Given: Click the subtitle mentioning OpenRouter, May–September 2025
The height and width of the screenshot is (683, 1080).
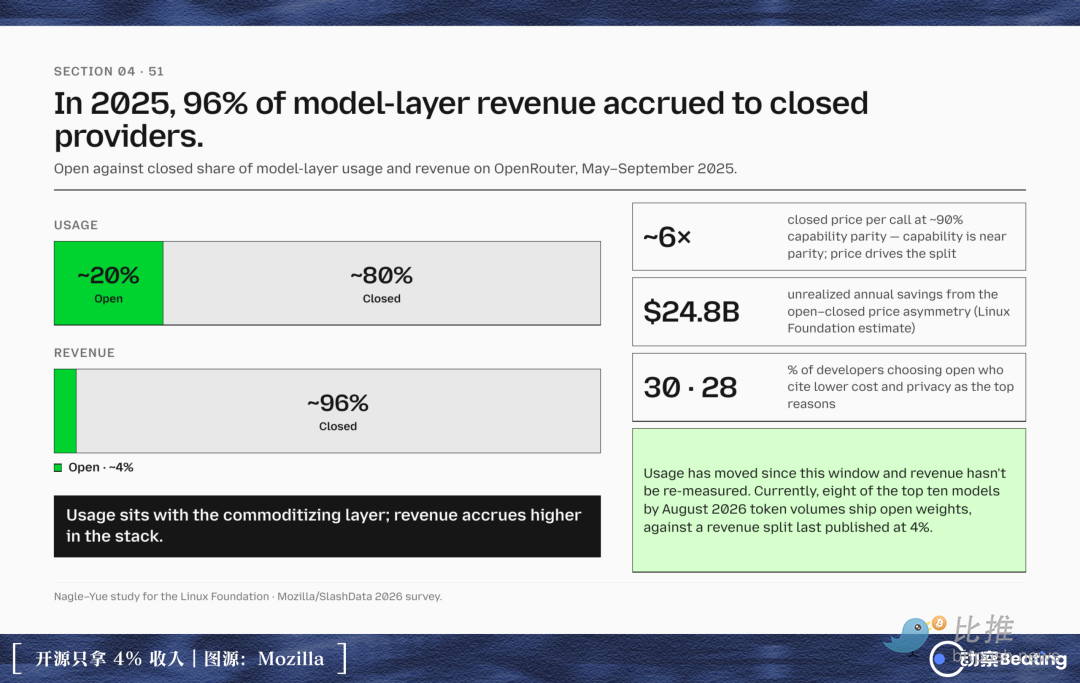Looking at the screenshot, I should (x=395, y=169).
